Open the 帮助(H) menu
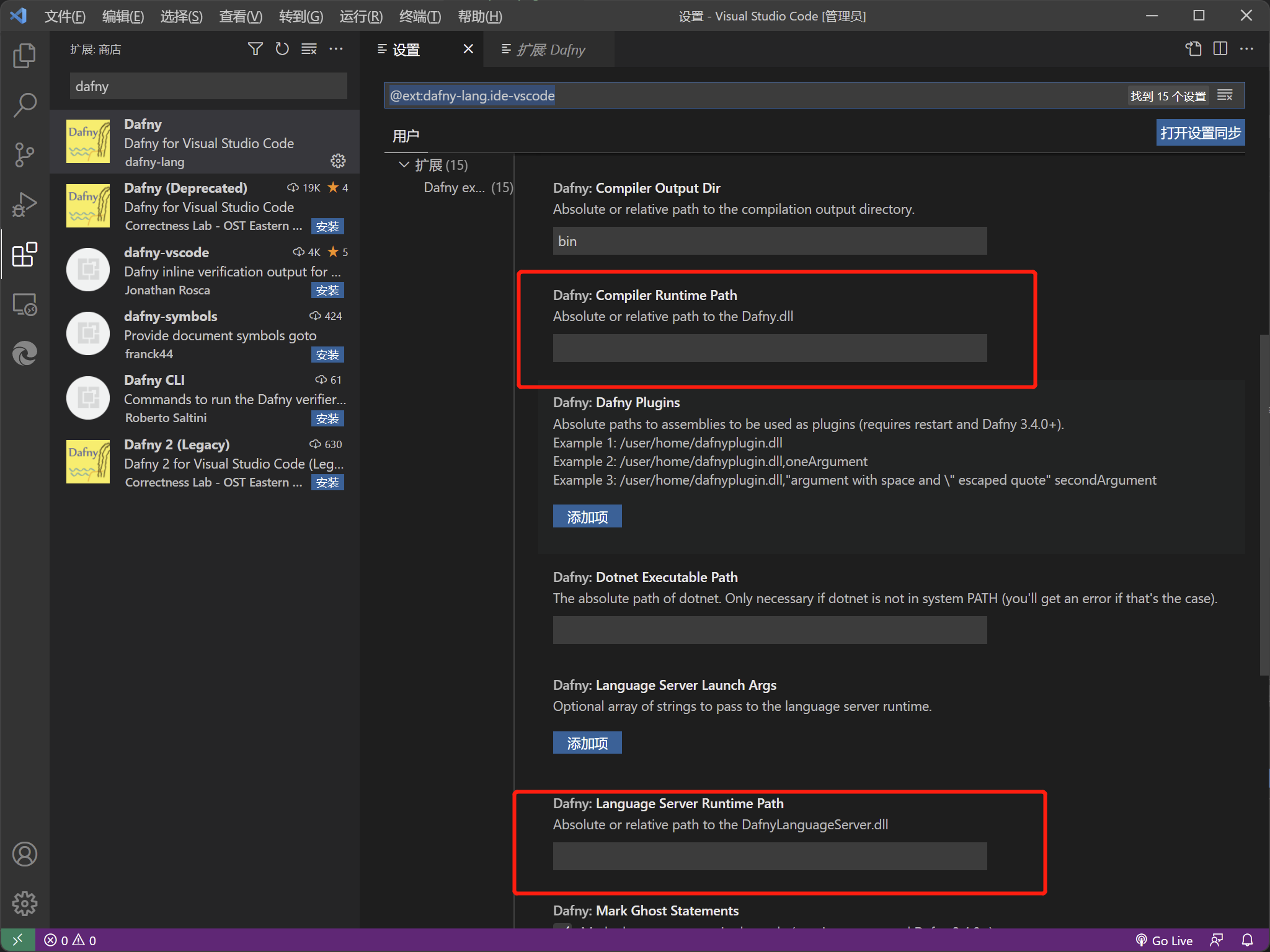 480,16
